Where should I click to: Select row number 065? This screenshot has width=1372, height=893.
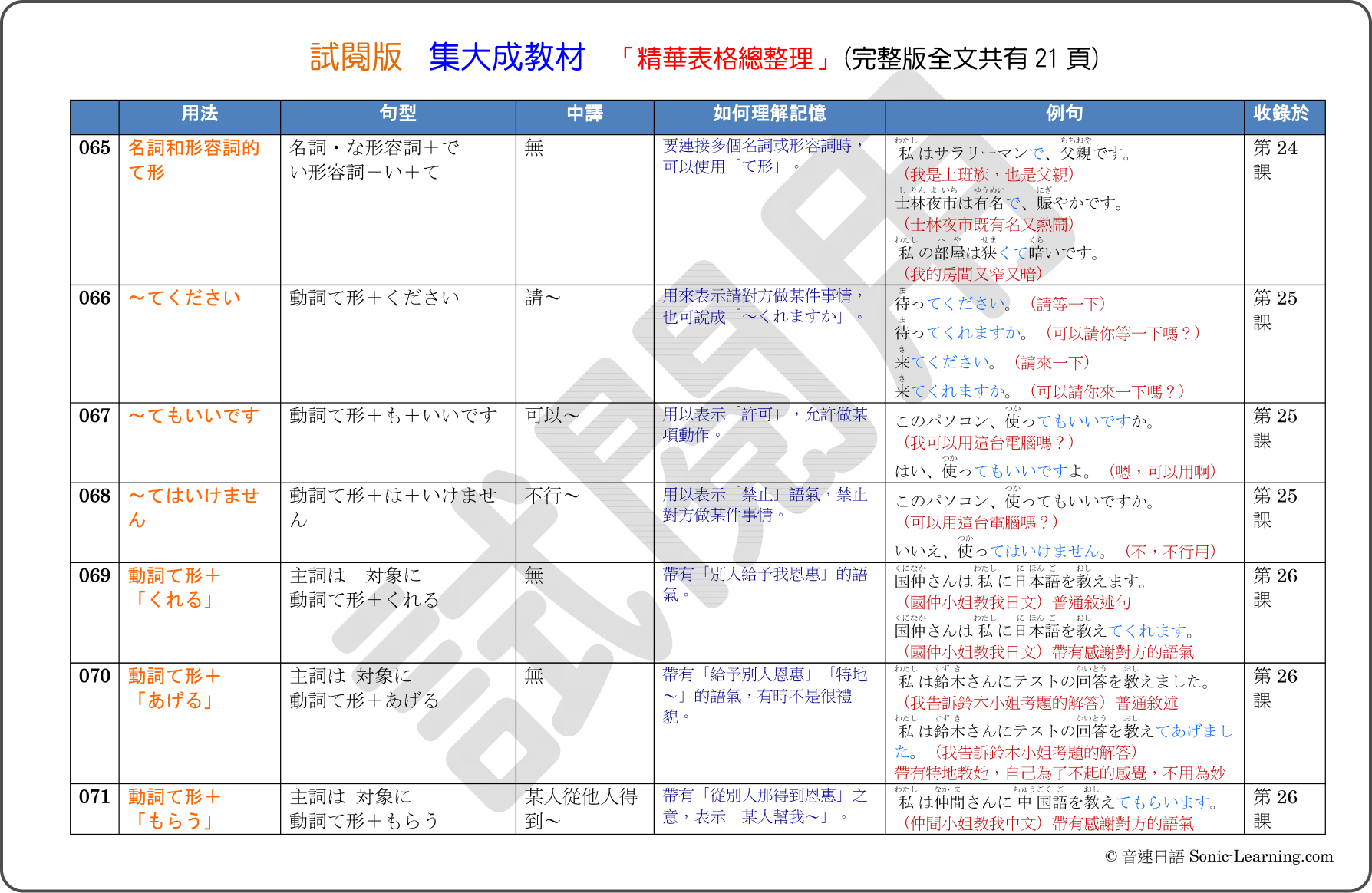pos(94,148)
